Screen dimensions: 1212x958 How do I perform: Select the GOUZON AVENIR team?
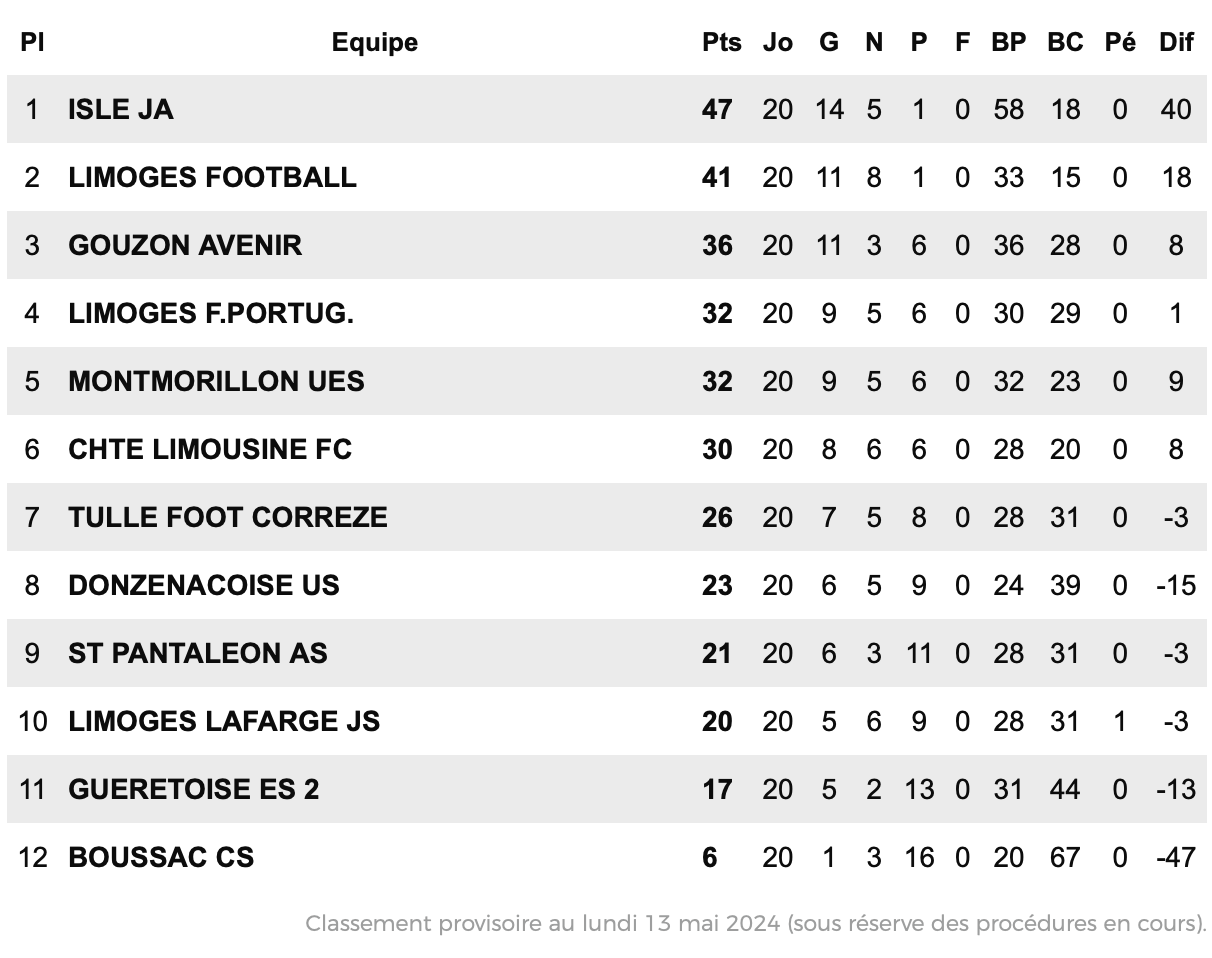click(x=185, y=245)
